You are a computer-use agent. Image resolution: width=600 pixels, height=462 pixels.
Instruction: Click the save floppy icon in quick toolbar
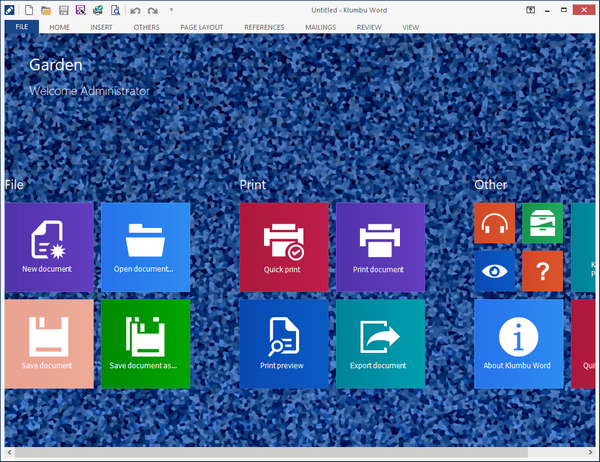pos(63,10)
